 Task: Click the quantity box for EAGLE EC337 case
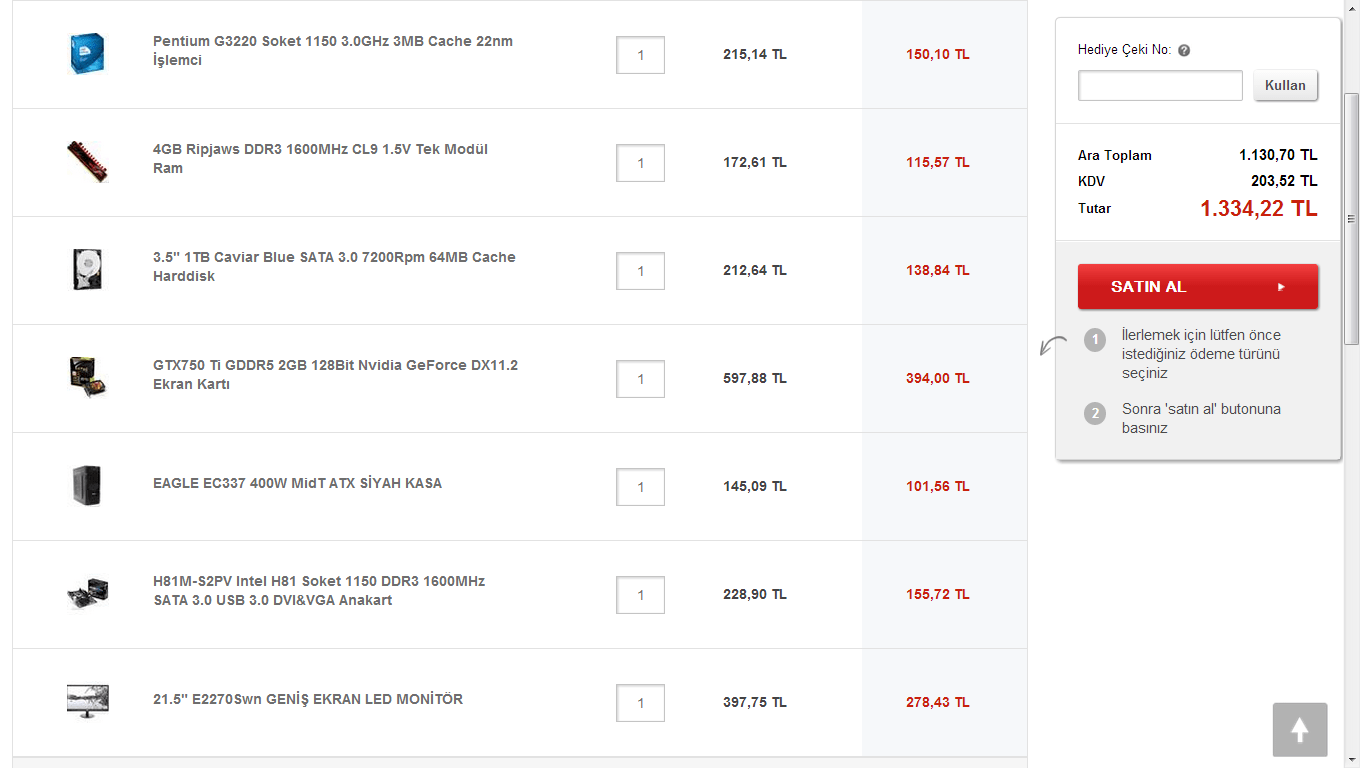click(x=640, y=487)
